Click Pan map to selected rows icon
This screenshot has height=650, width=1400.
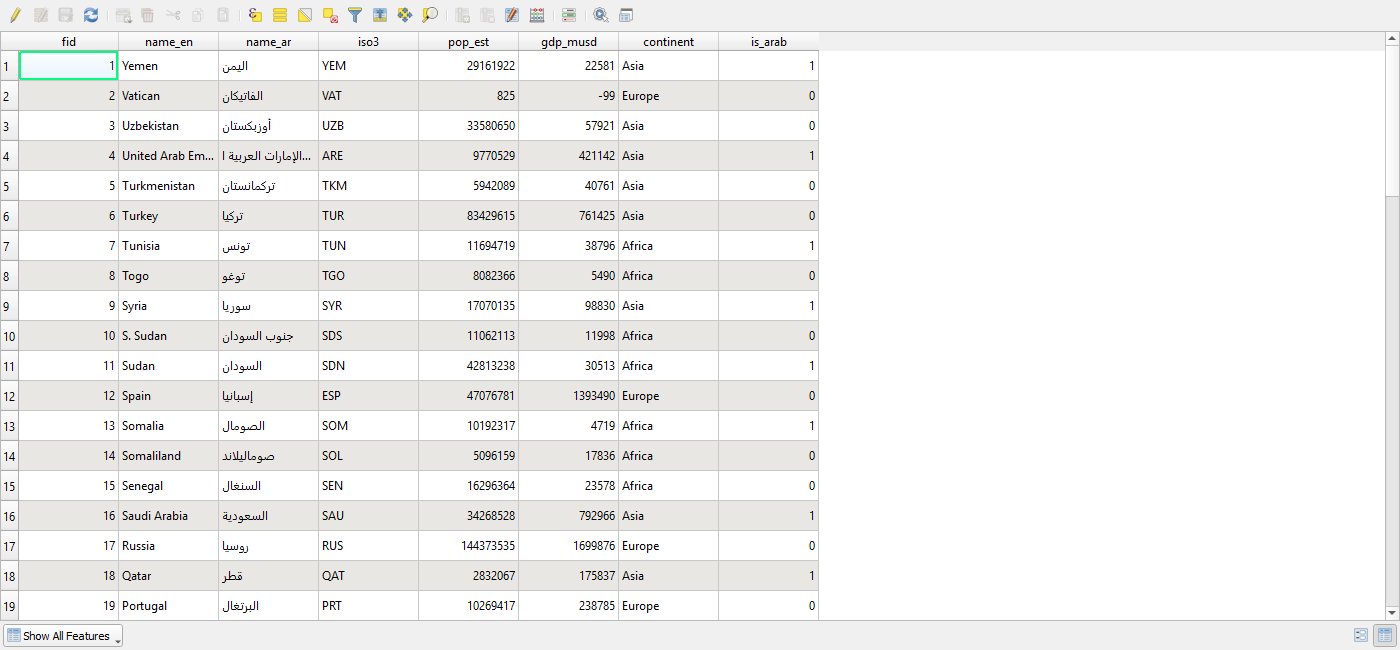405,15
